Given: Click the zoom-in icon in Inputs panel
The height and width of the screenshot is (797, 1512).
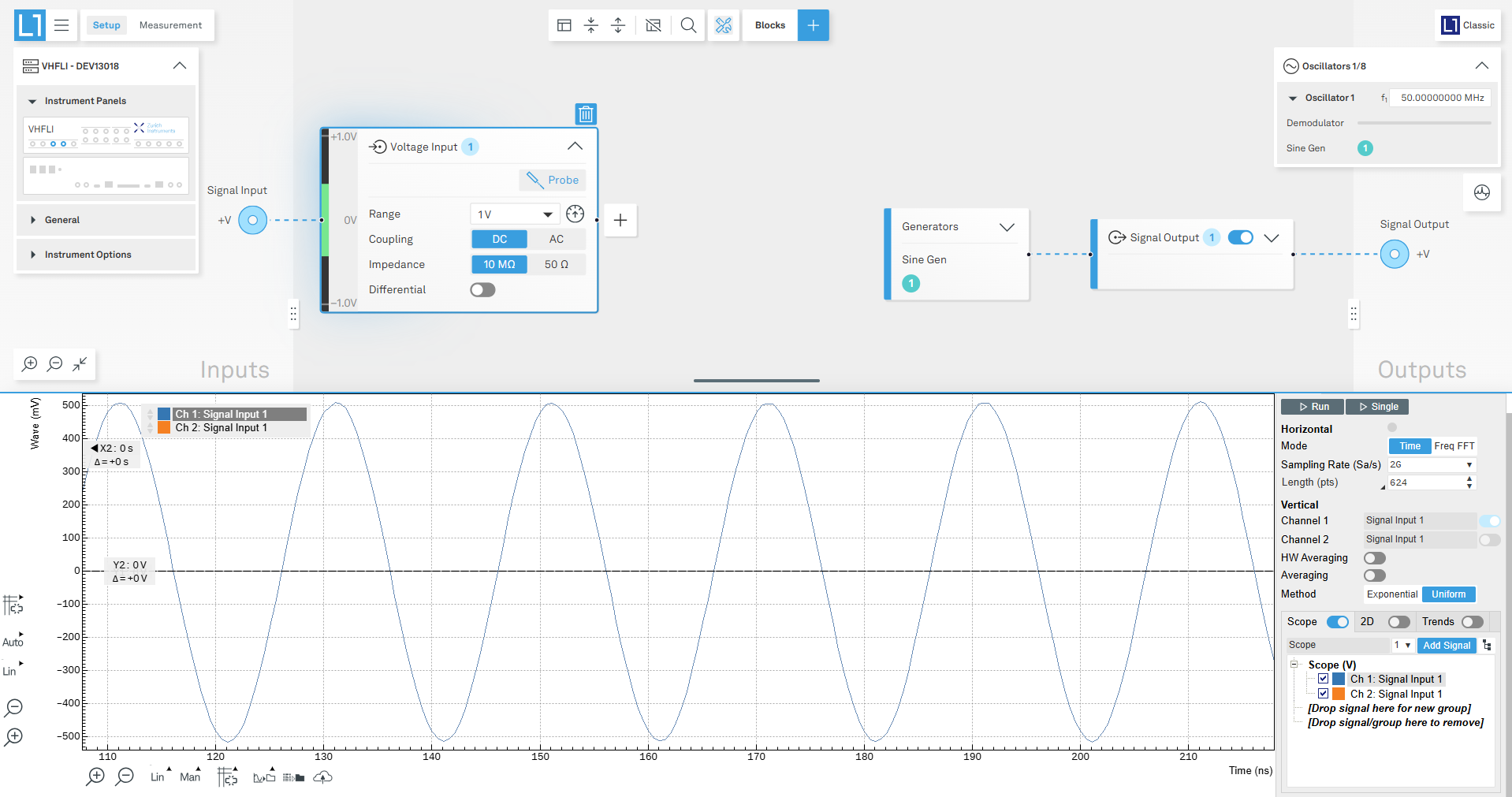Looking at the screenshot, I should pyautogui.click(x=30, y=363).
